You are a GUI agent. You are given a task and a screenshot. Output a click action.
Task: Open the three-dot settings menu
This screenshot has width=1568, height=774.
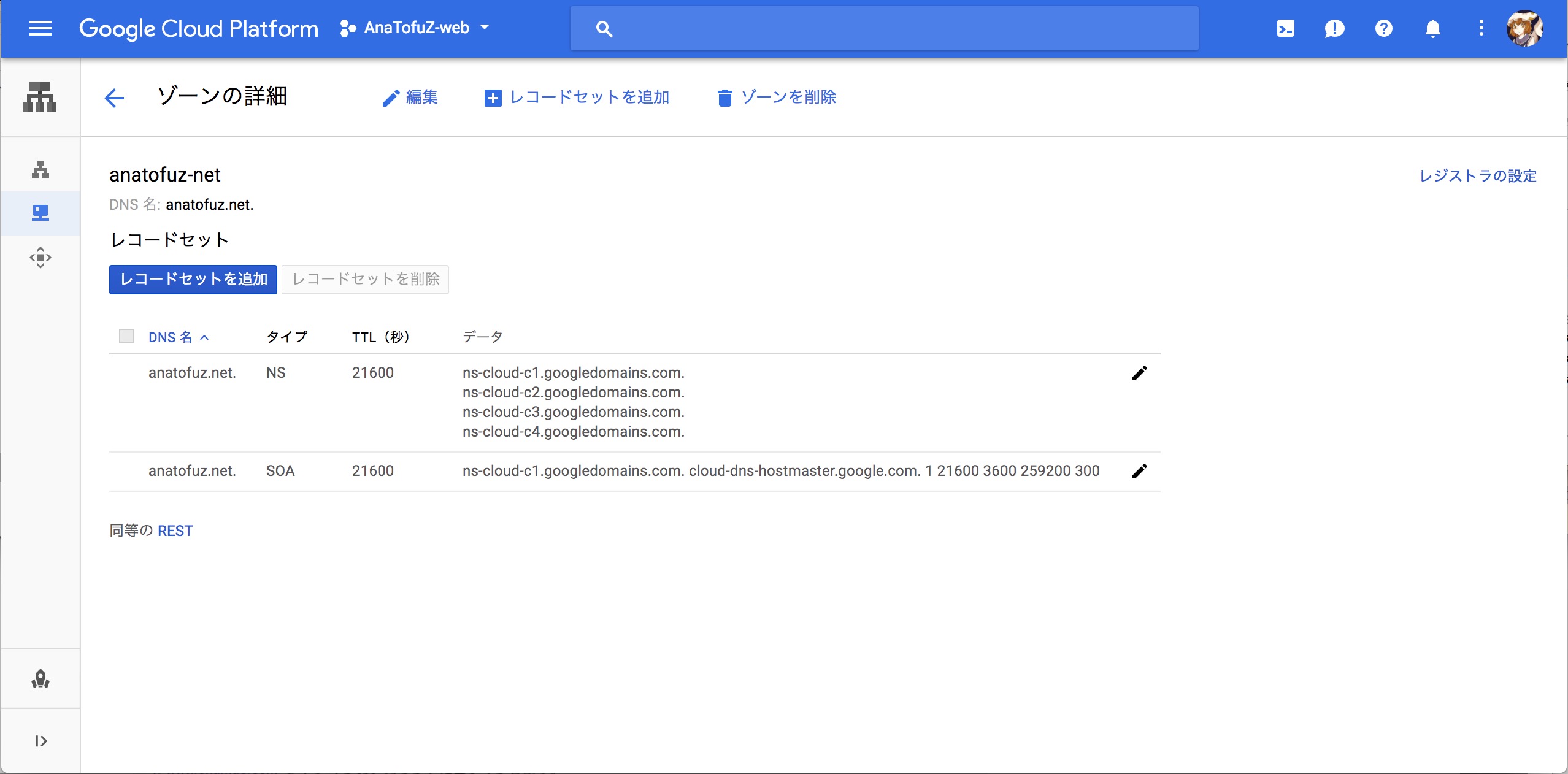1481,28
